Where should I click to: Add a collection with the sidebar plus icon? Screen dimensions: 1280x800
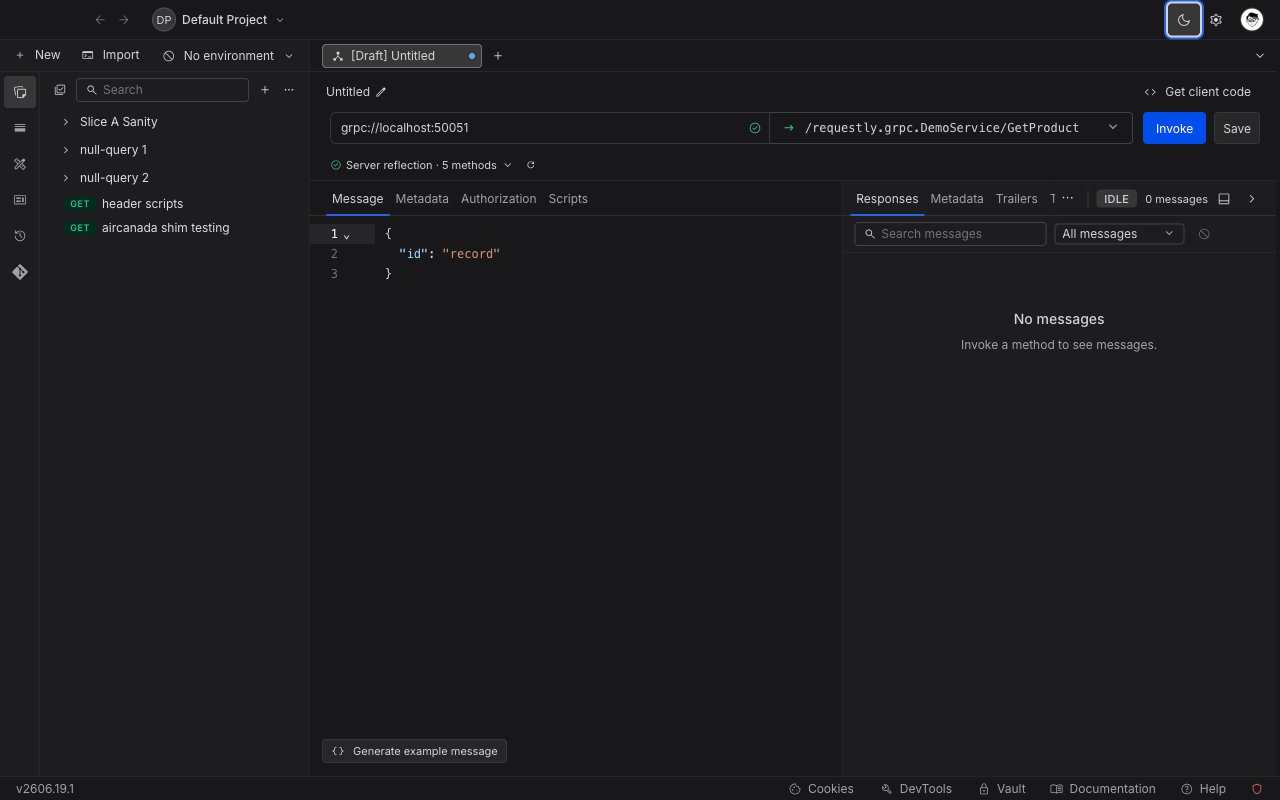(x=265, y=90)
